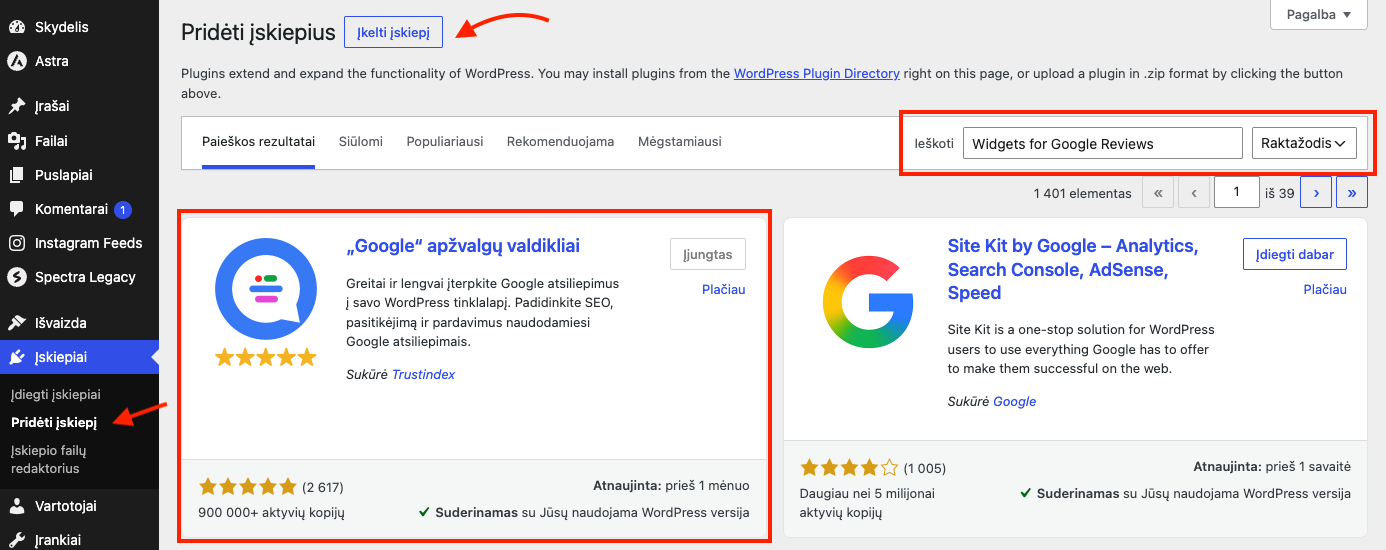
Task: Select the Spectra Legacy icon
Action: [17, 277]
